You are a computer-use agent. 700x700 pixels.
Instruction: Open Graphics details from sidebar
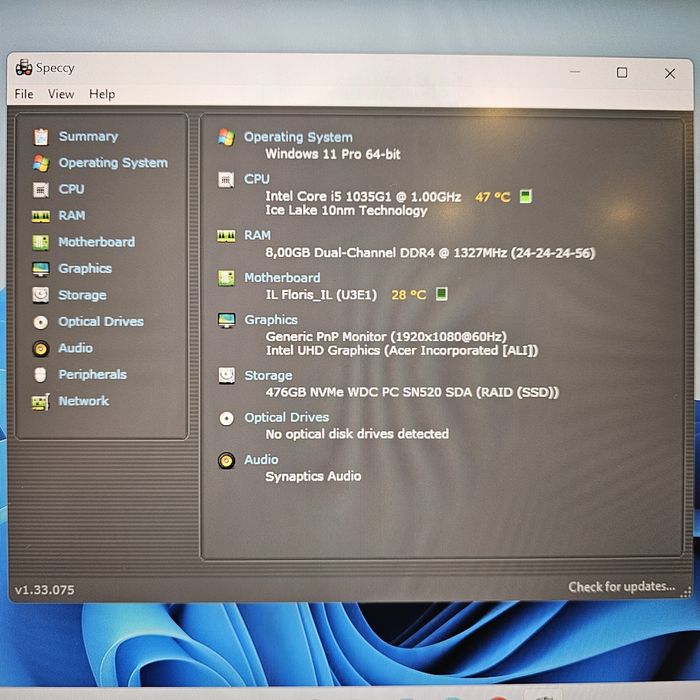(85, 269)
